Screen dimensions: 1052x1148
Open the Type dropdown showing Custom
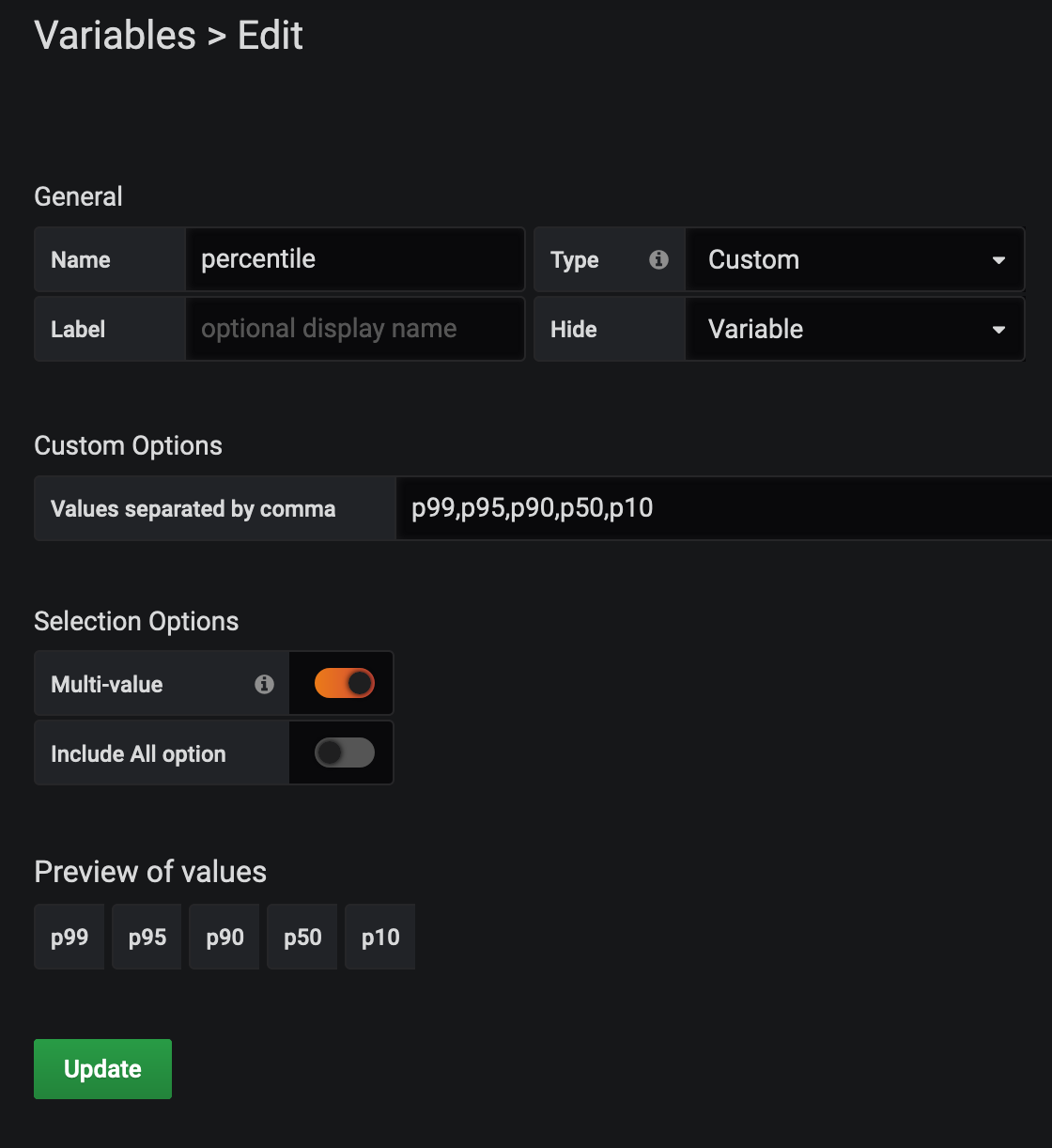[855, 259]
